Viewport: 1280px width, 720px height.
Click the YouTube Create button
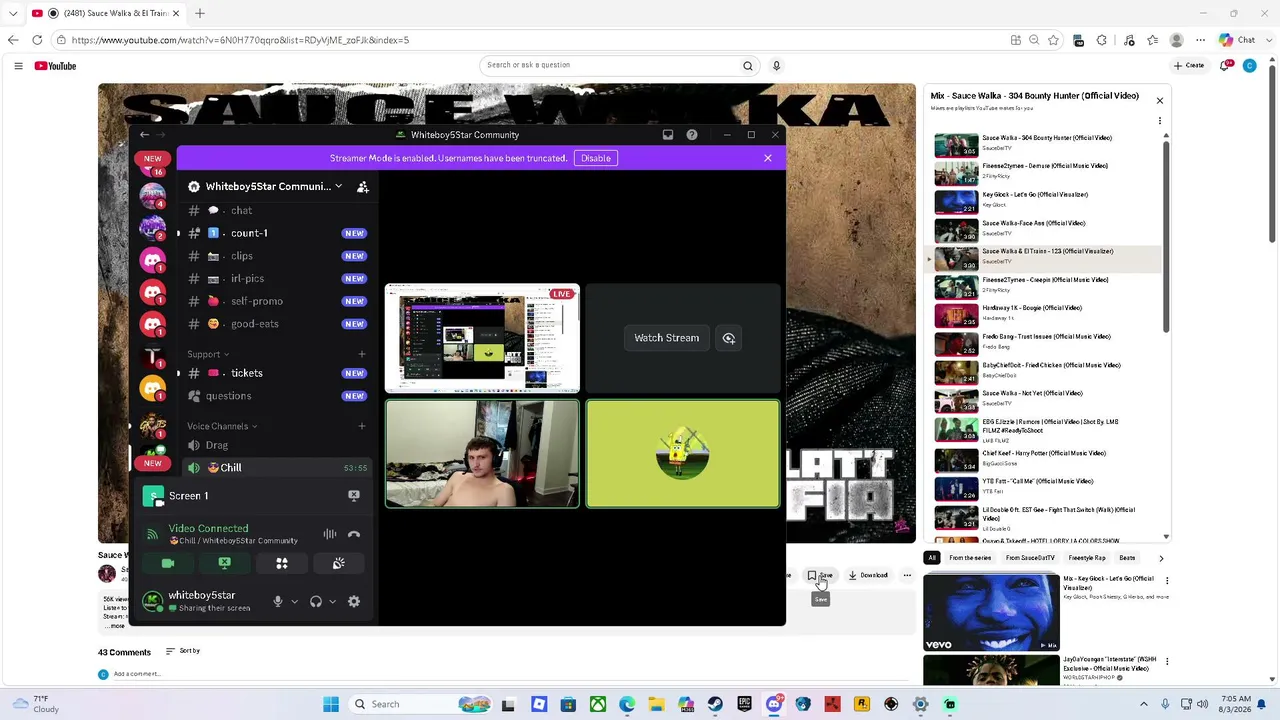pyautogui.click(x=1189, y=66)
